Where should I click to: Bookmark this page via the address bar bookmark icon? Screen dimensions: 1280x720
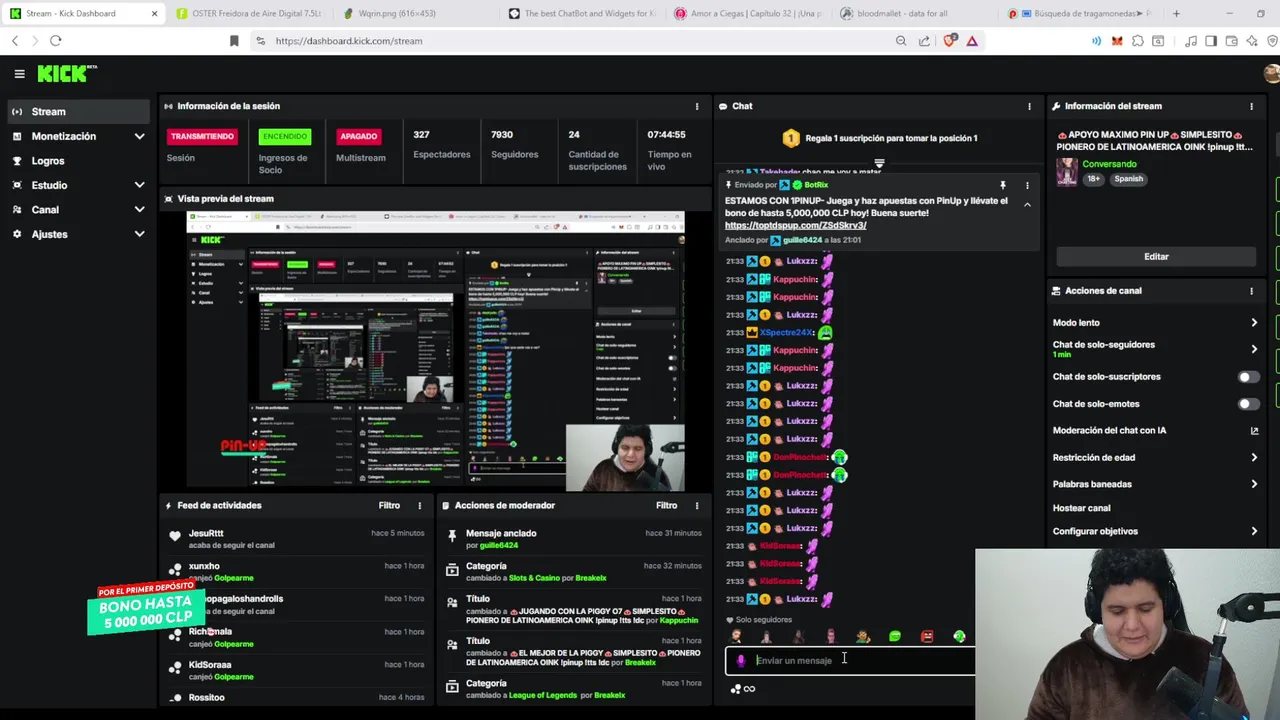(234, 41)
